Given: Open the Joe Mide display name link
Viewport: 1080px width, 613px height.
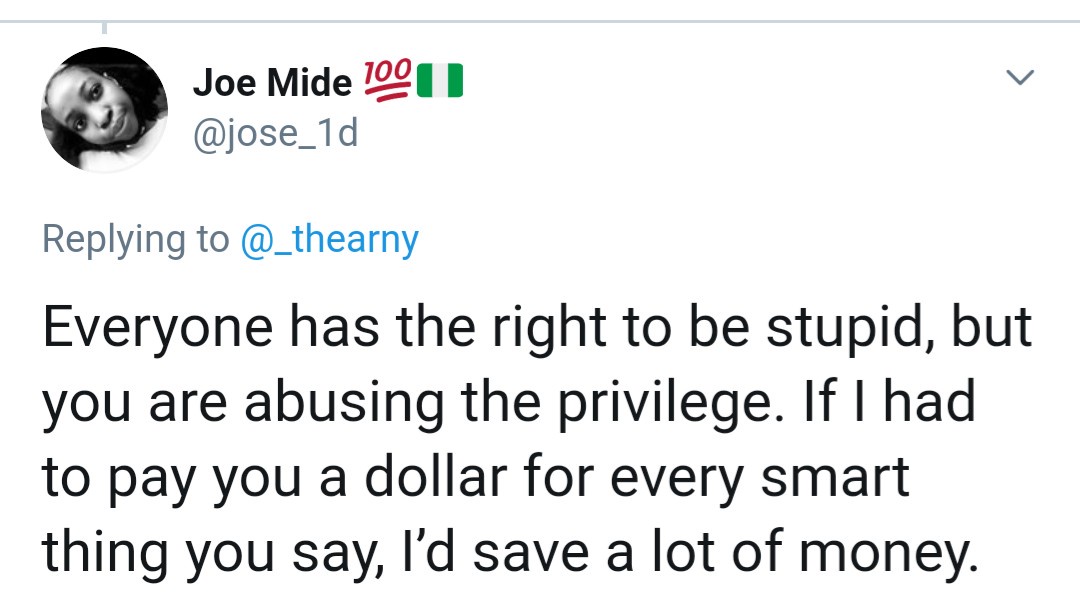Looking at the screenshot, I should (x=272, y=83).
